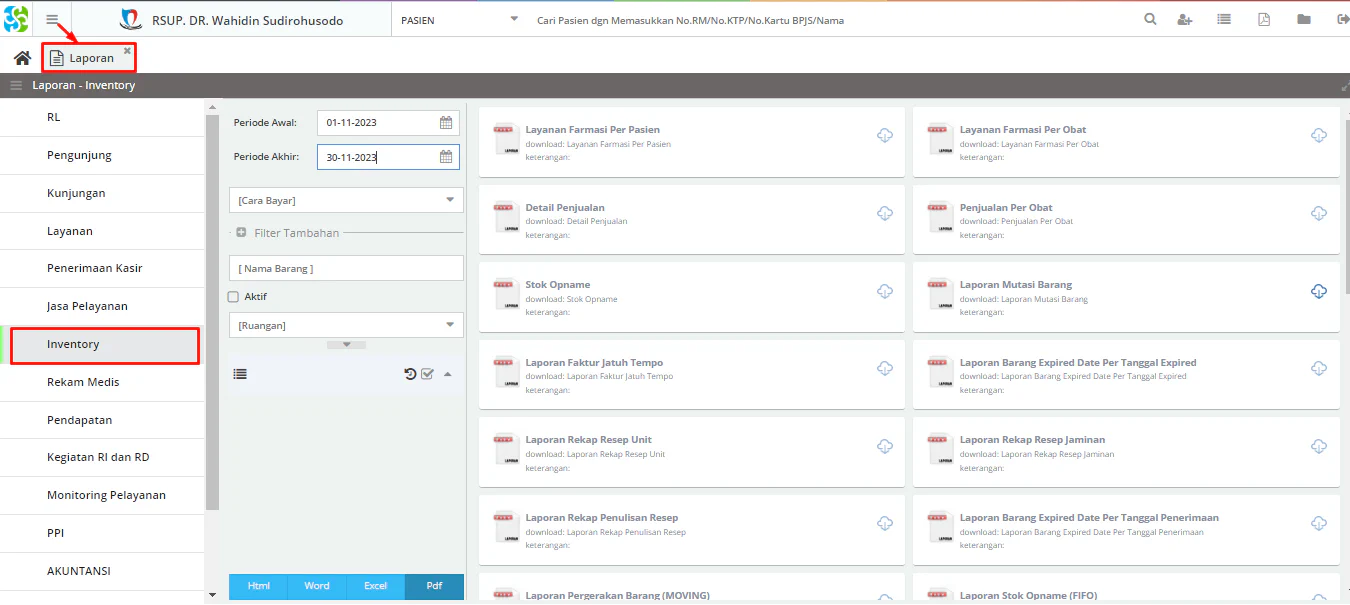Open the folder icon in top toolbar

click(x=1304, y=19)
